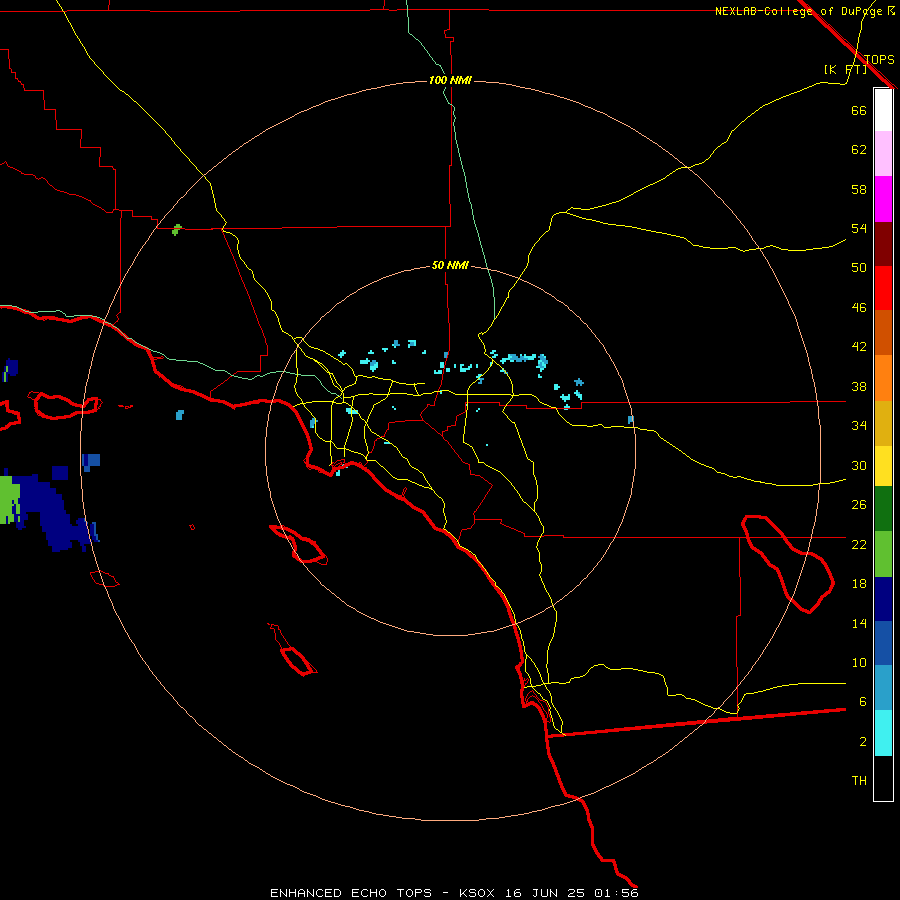Click the "62" legend value

tap(859, 150)
